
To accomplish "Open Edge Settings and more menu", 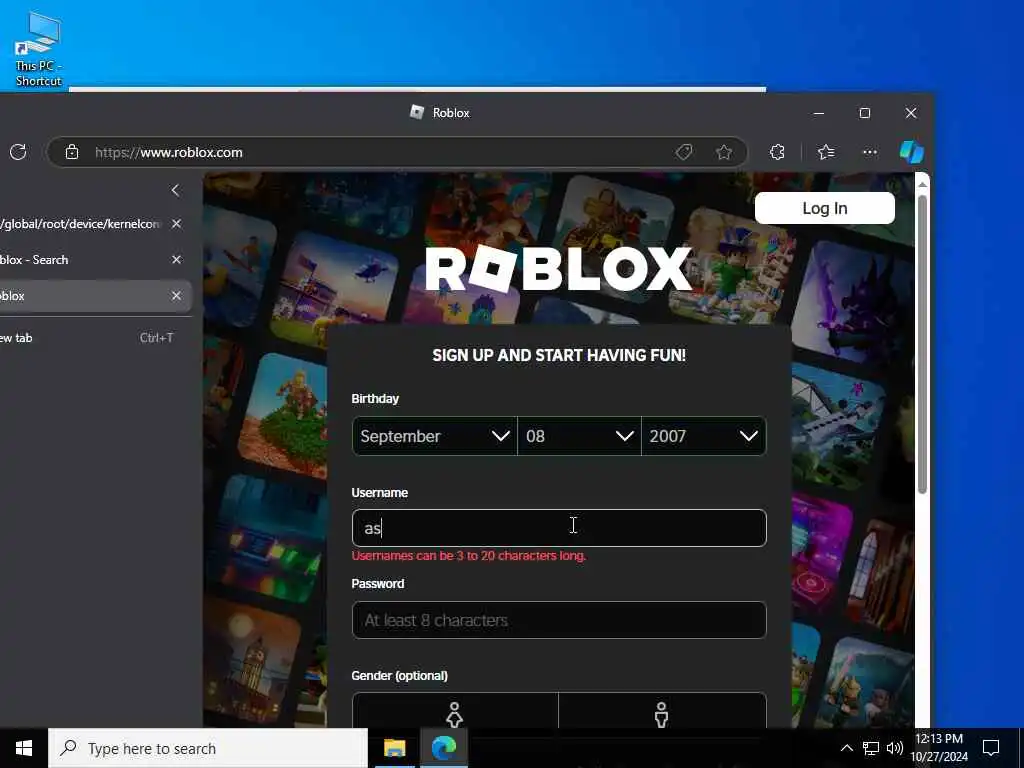I will (x=870, y=152).
